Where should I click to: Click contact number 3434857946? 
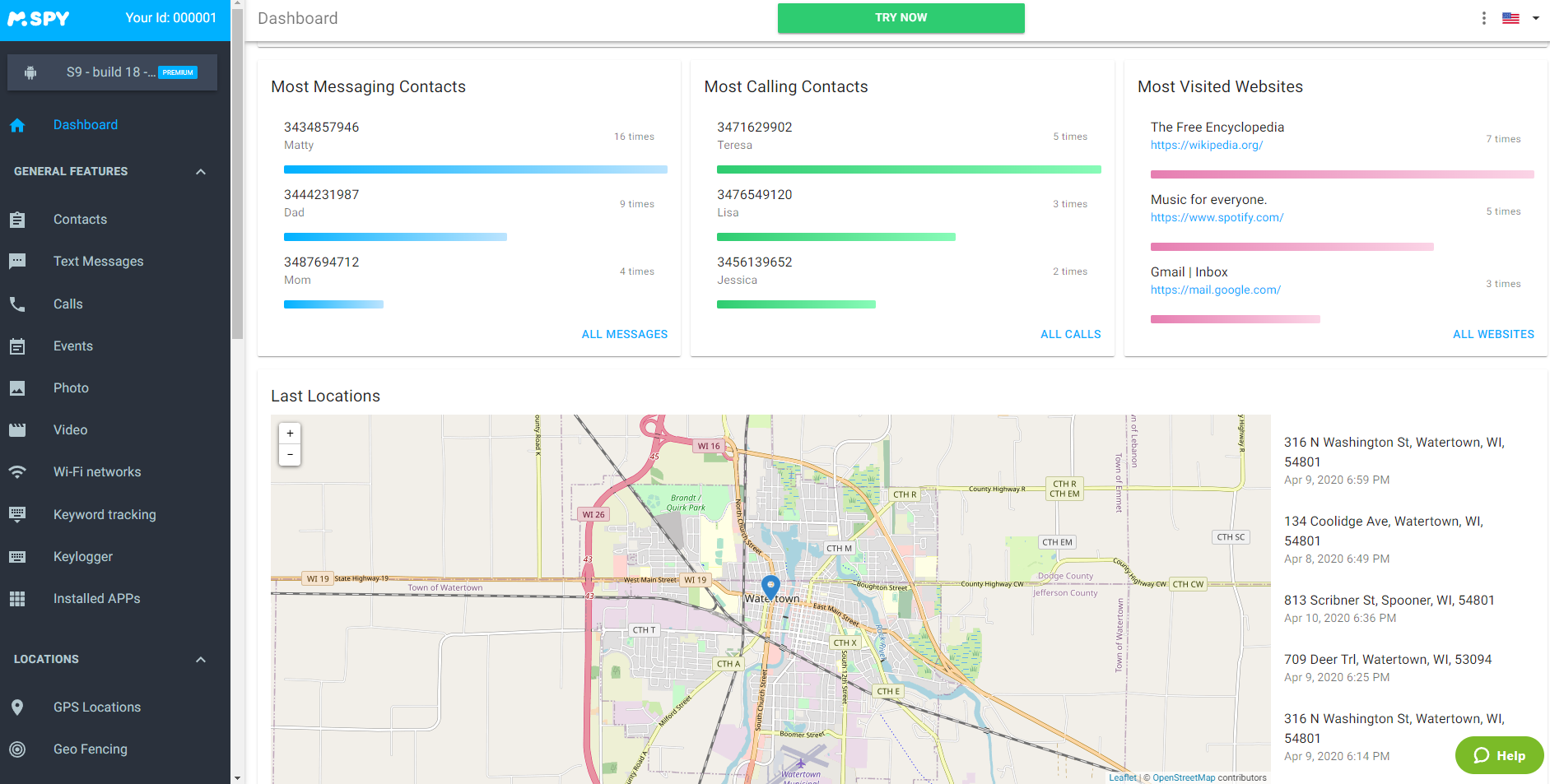322,128
